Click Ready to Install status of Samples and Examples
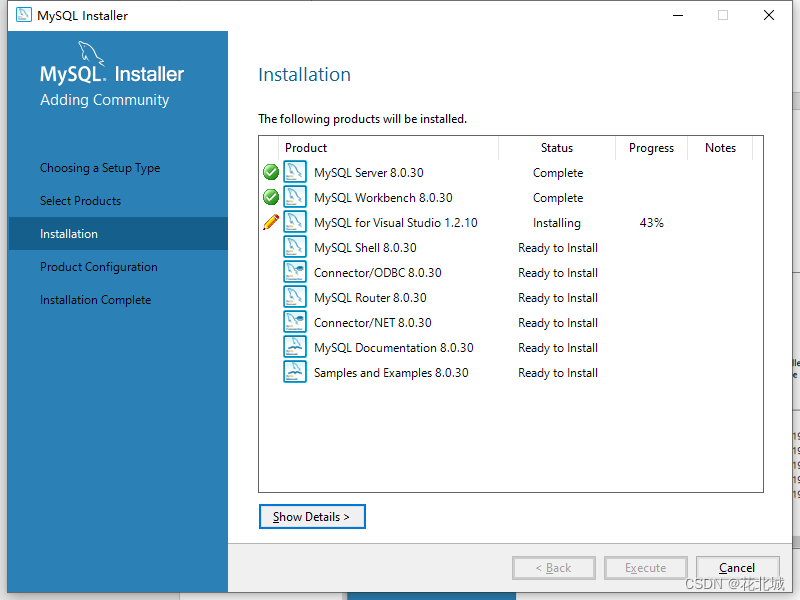The width and height of the screenshot is (800, 600). tap(558, 373)
